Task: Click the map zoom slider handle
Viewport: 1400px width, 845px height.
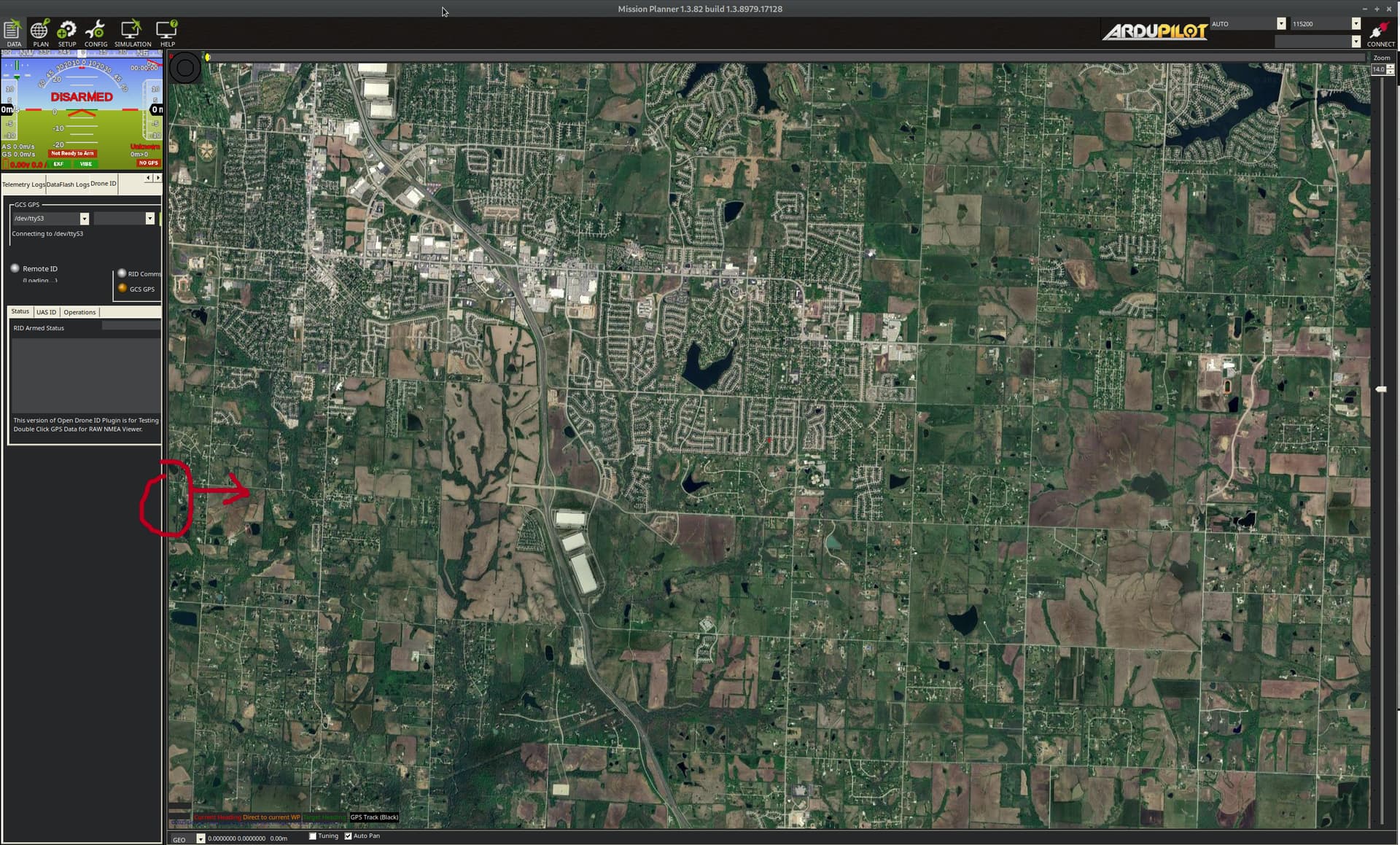Action: 1381,390
